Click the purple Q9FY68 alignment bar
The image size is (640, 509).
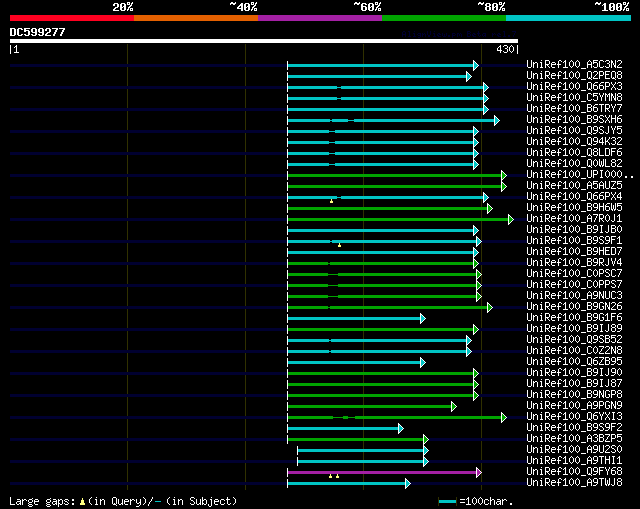(x=382, y=472)
